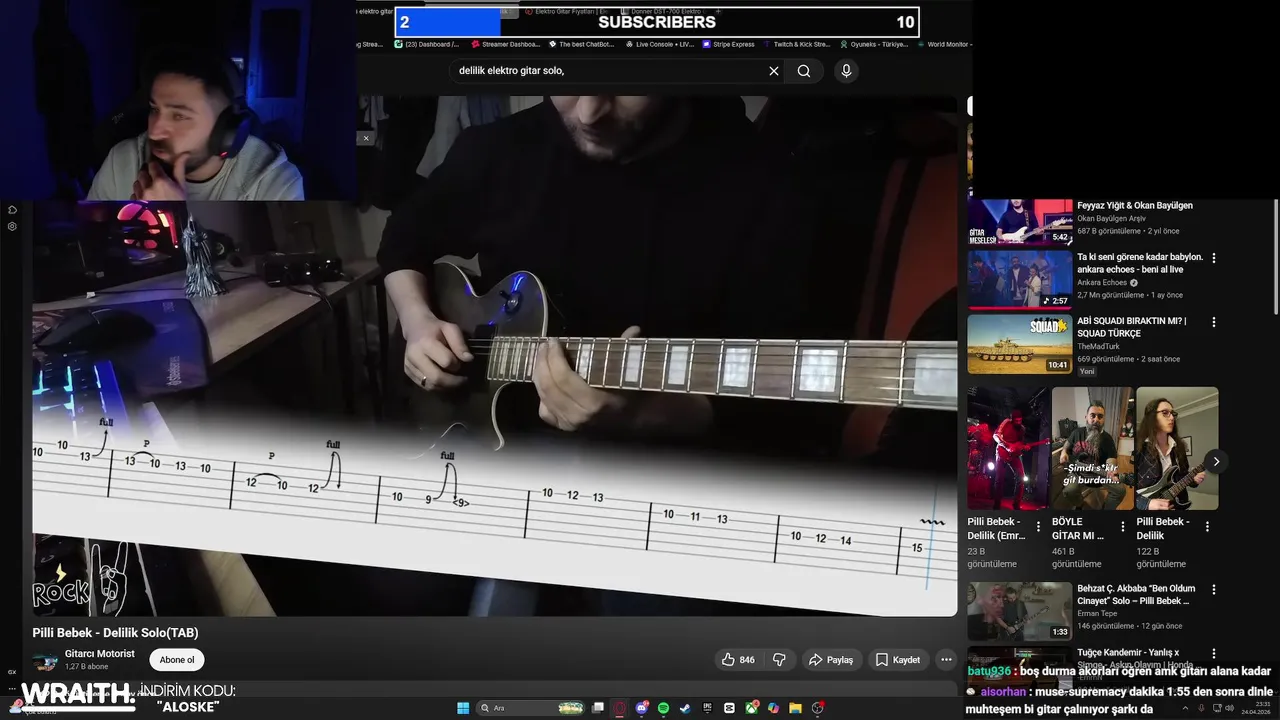This screenshot has height=720, width=1280.
Task: Open options for 'Ta ki seni görene kadar' video
Action: click(x=1214, y=258)
